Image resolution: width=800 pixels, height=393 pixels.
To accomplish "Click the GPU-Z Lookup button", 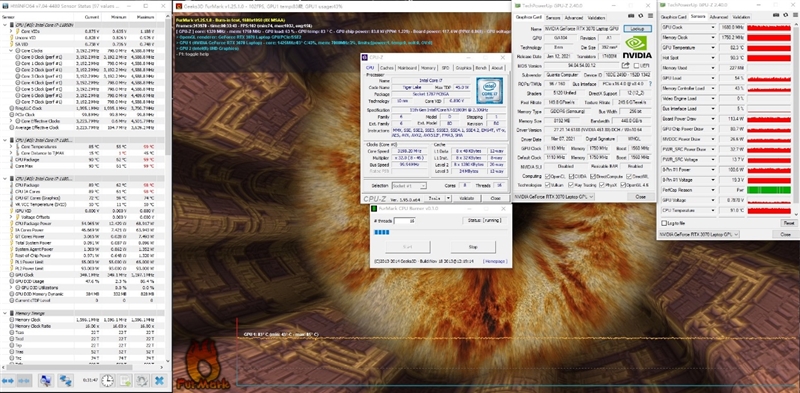I will [x=637, y=29].
